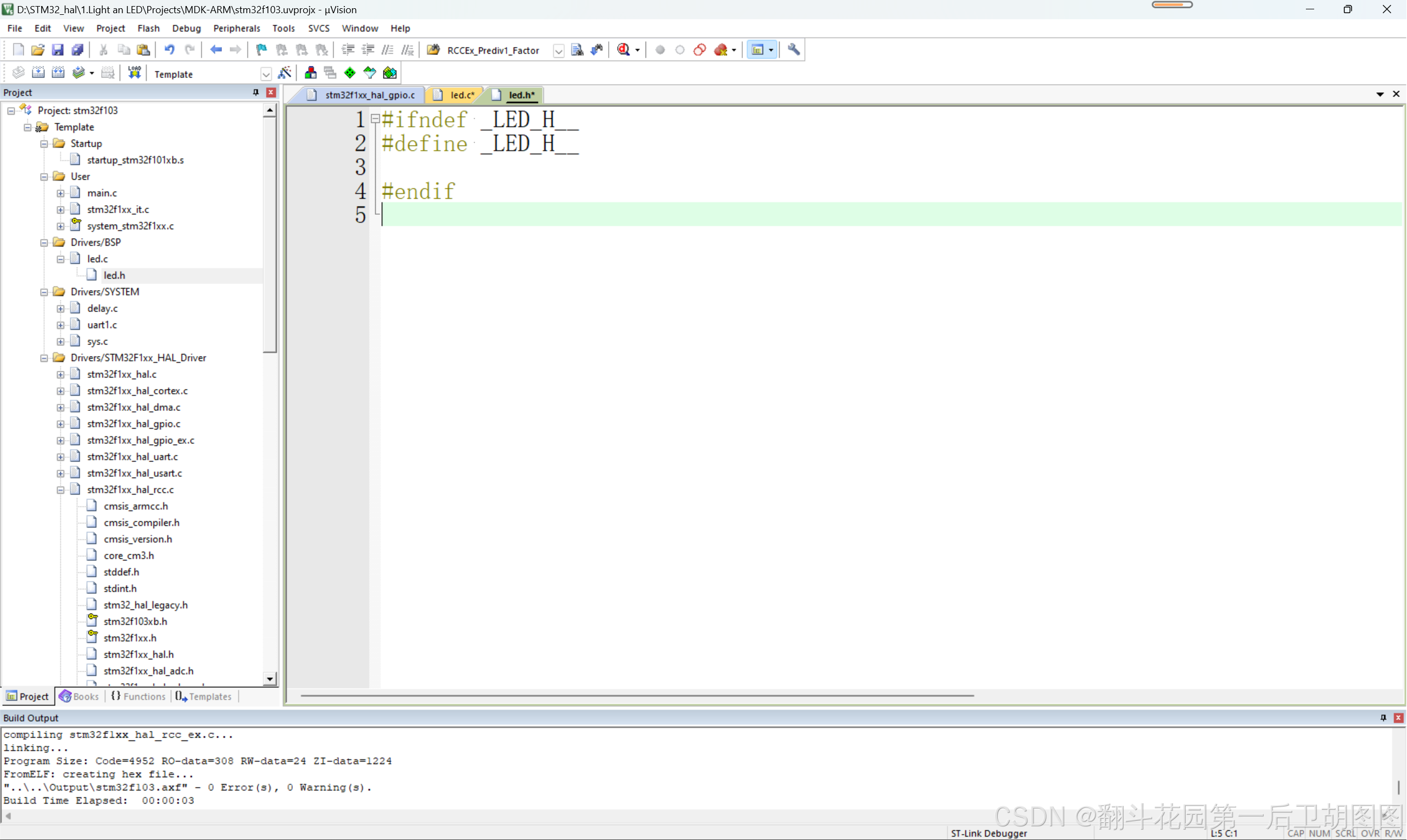1407x840 pixels.
Task: Open Configuration wrench icon
Action: click(x=793, y=50)
